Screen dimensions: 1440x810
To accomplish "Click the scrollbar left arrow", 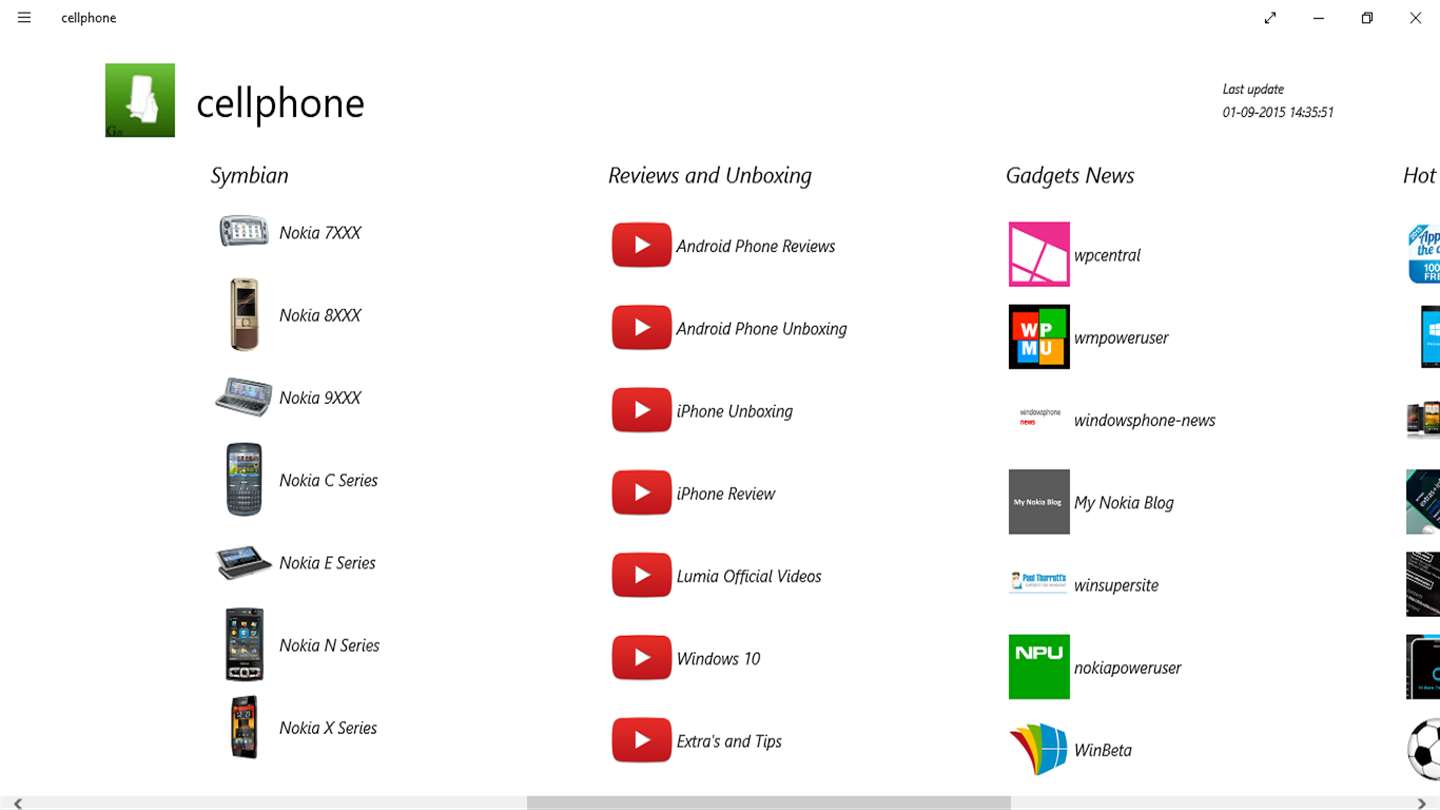I will [x=17, y=803].
